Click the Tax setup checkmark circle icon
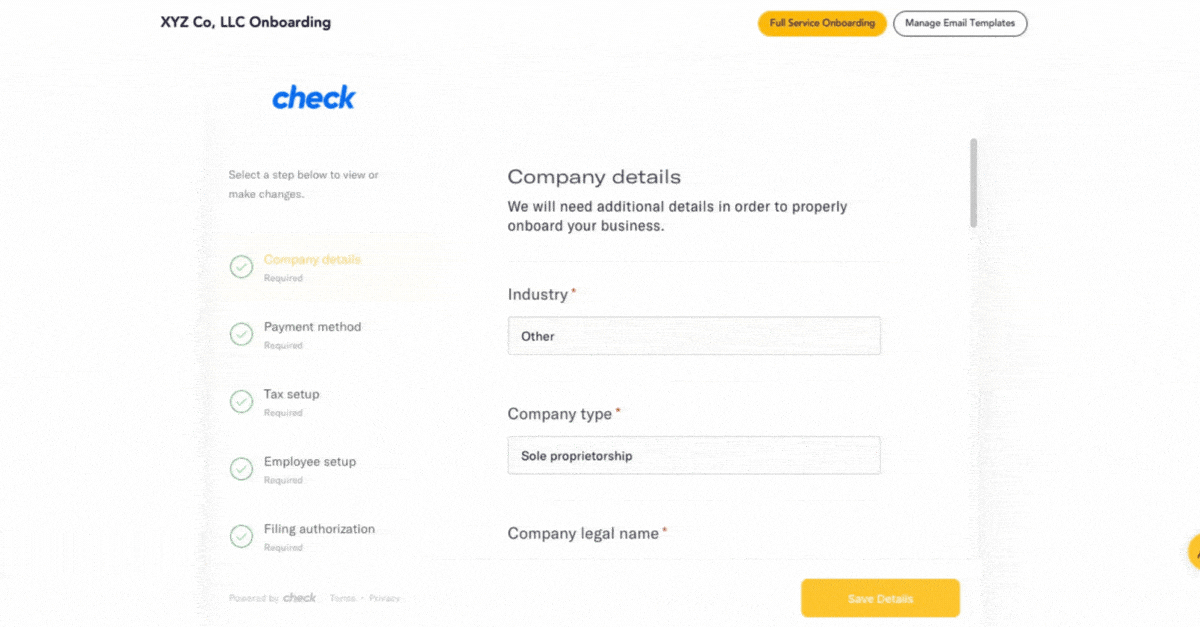 [x=241, y=401]
